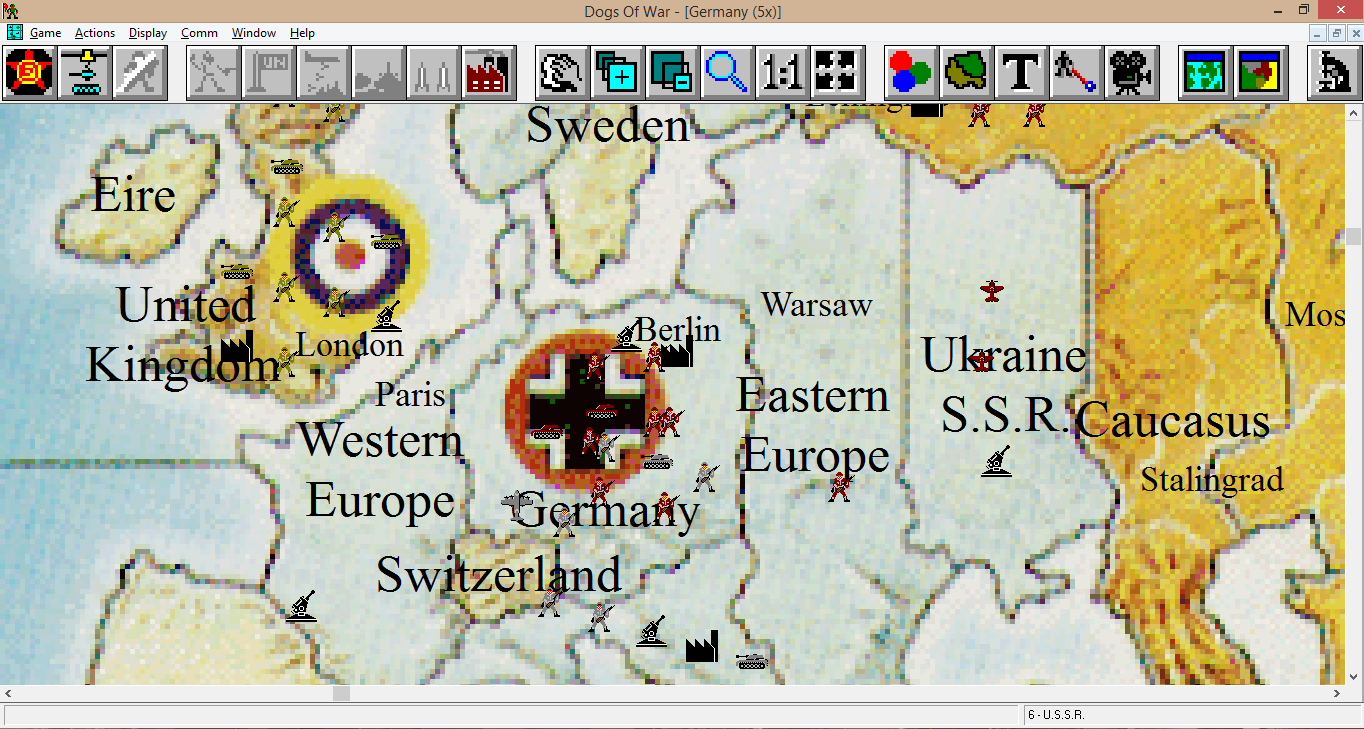This screenshot has width=1364, height=729.
Task: Click the microscope toolbar icon
Action: click(1335, 72)
